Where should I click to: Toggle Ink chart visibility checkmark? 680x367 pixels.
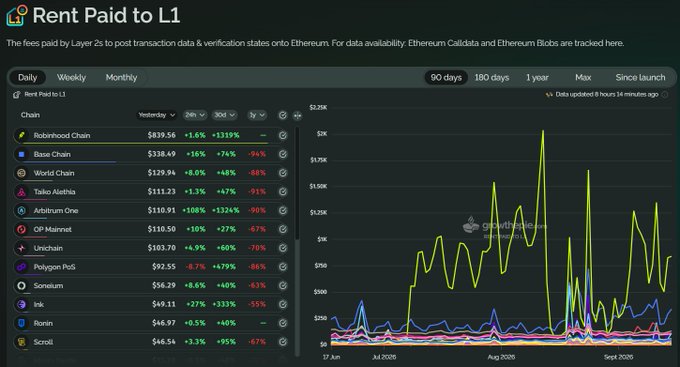(x=283, y=305)
